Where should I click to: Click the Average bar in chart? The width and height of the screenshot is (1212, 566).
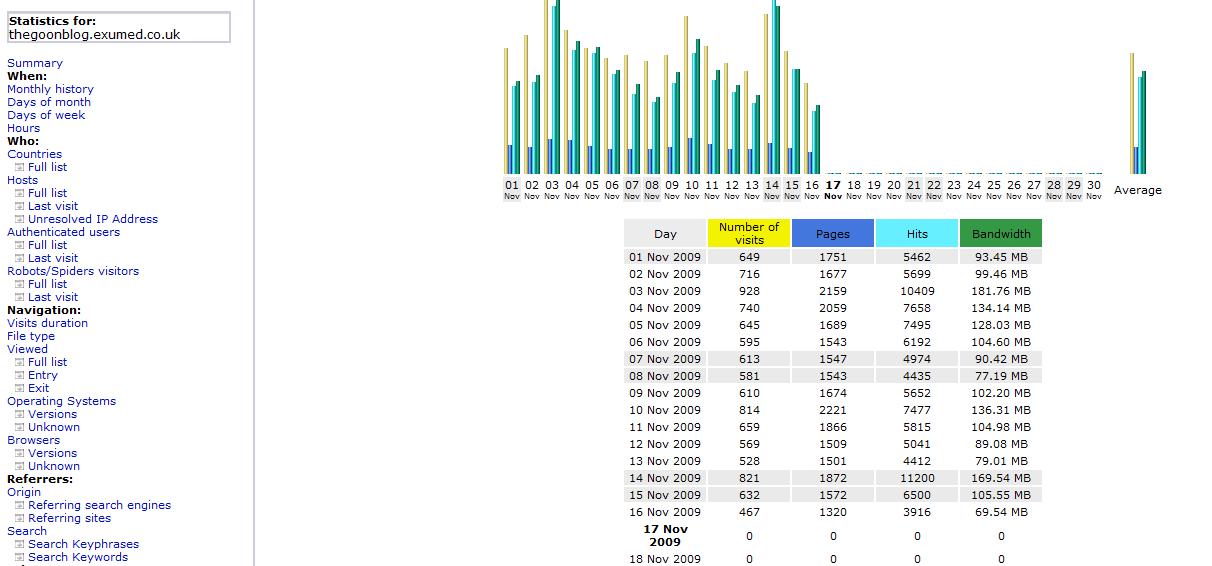click(x=1138, y=113)
